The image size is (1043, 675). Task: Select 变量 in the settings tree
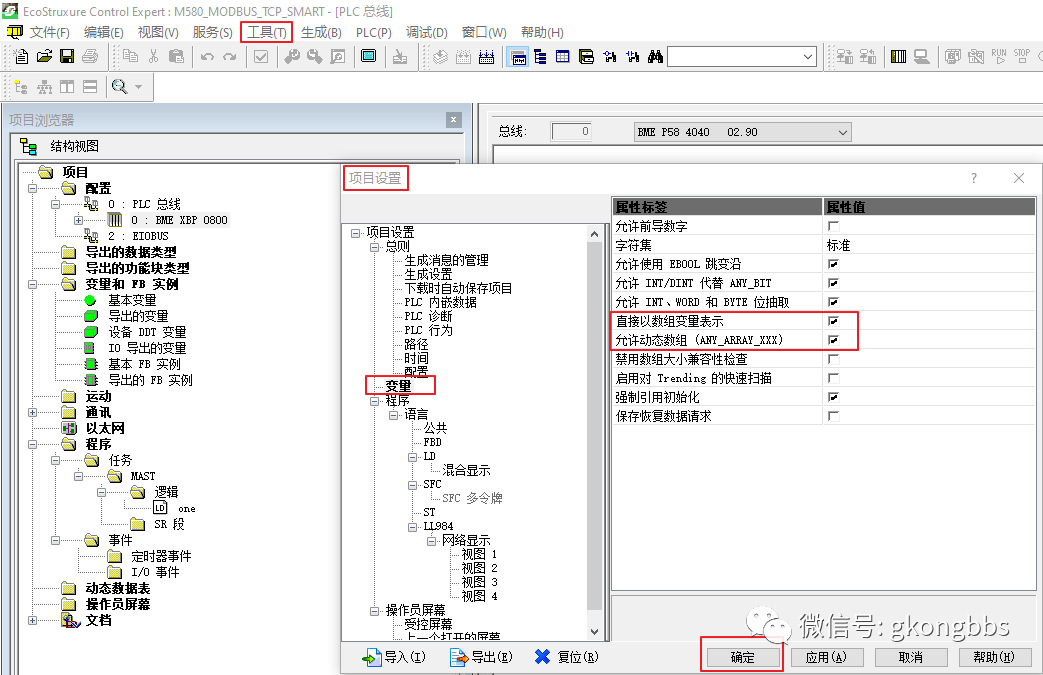[398, 386]
